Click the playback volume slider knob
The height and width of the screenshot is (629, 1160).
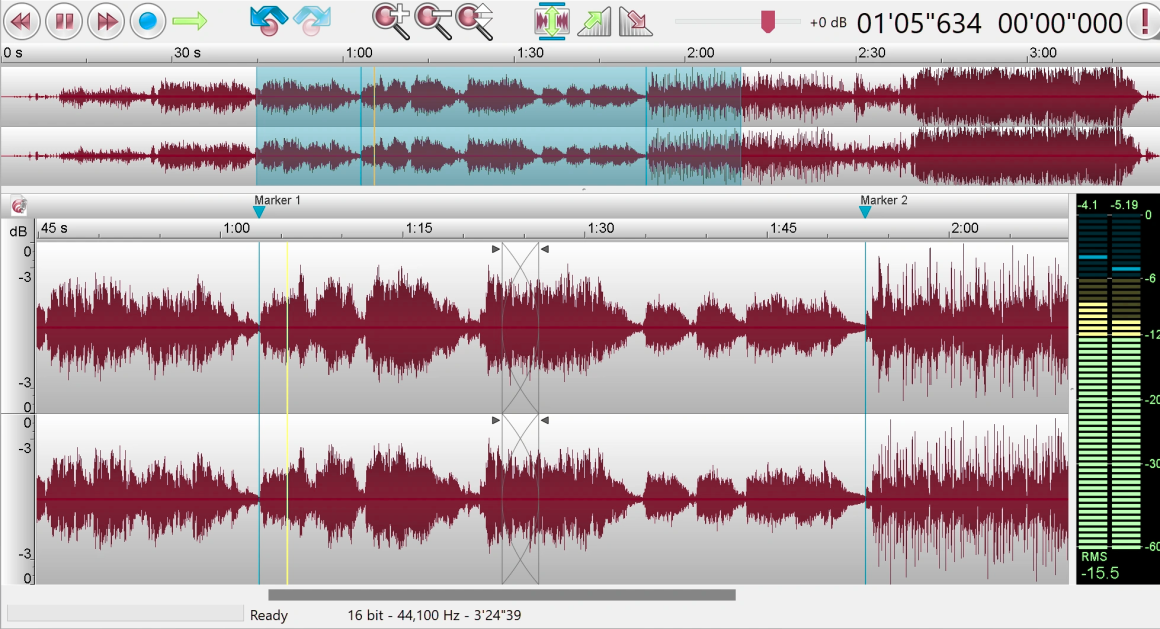coord(768,21)
